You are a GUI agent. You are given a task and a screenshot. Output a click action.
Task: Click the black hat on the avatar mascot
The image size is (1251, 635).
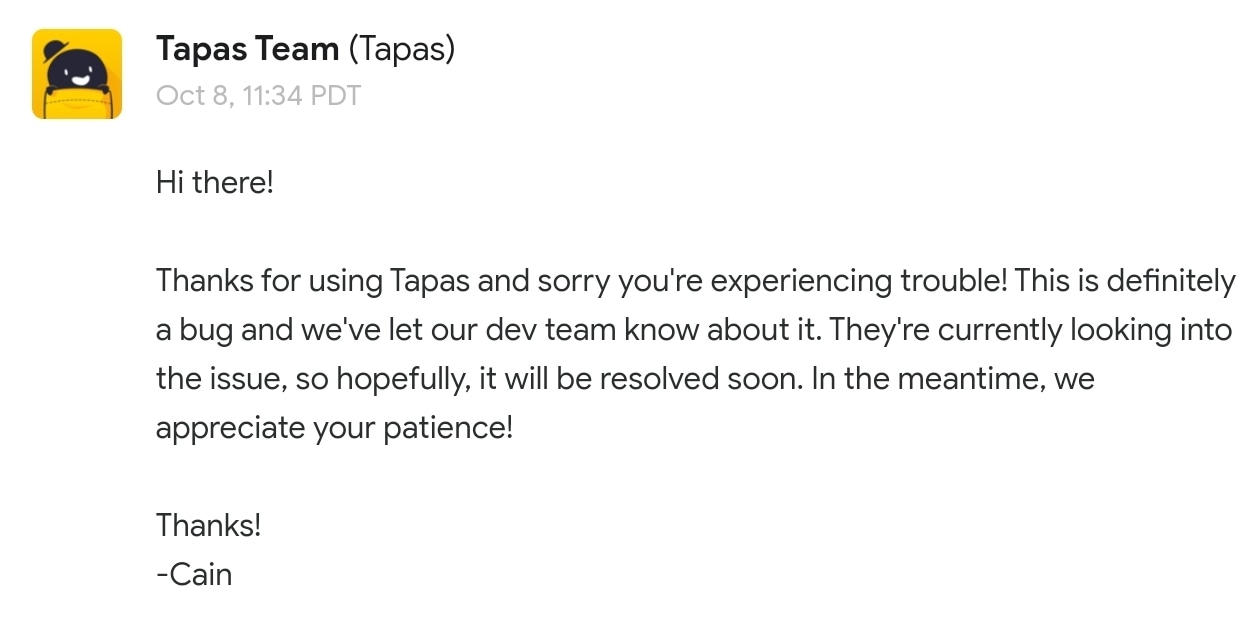click(x=54, y=49)
